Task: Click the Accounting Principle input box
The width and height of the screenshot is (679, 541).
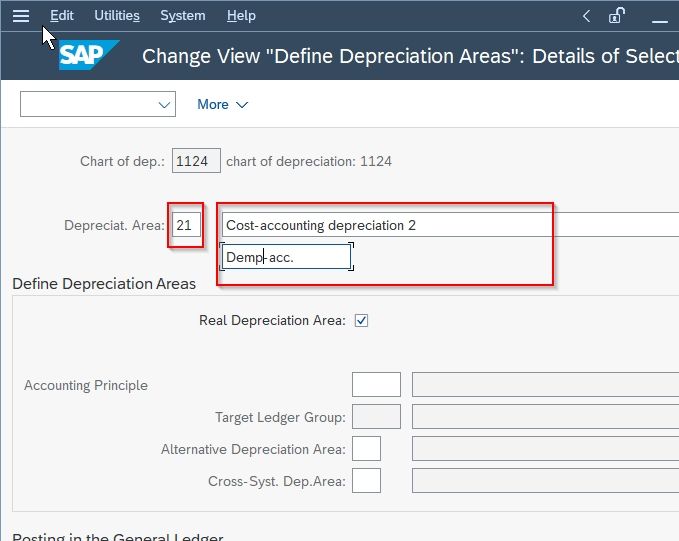Action: click(x=376, y=384)
